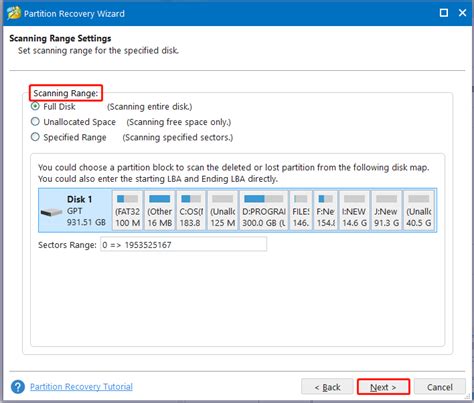
Task: Select the 40.5 GB unallocated block
Action: [x=419, y=210]
